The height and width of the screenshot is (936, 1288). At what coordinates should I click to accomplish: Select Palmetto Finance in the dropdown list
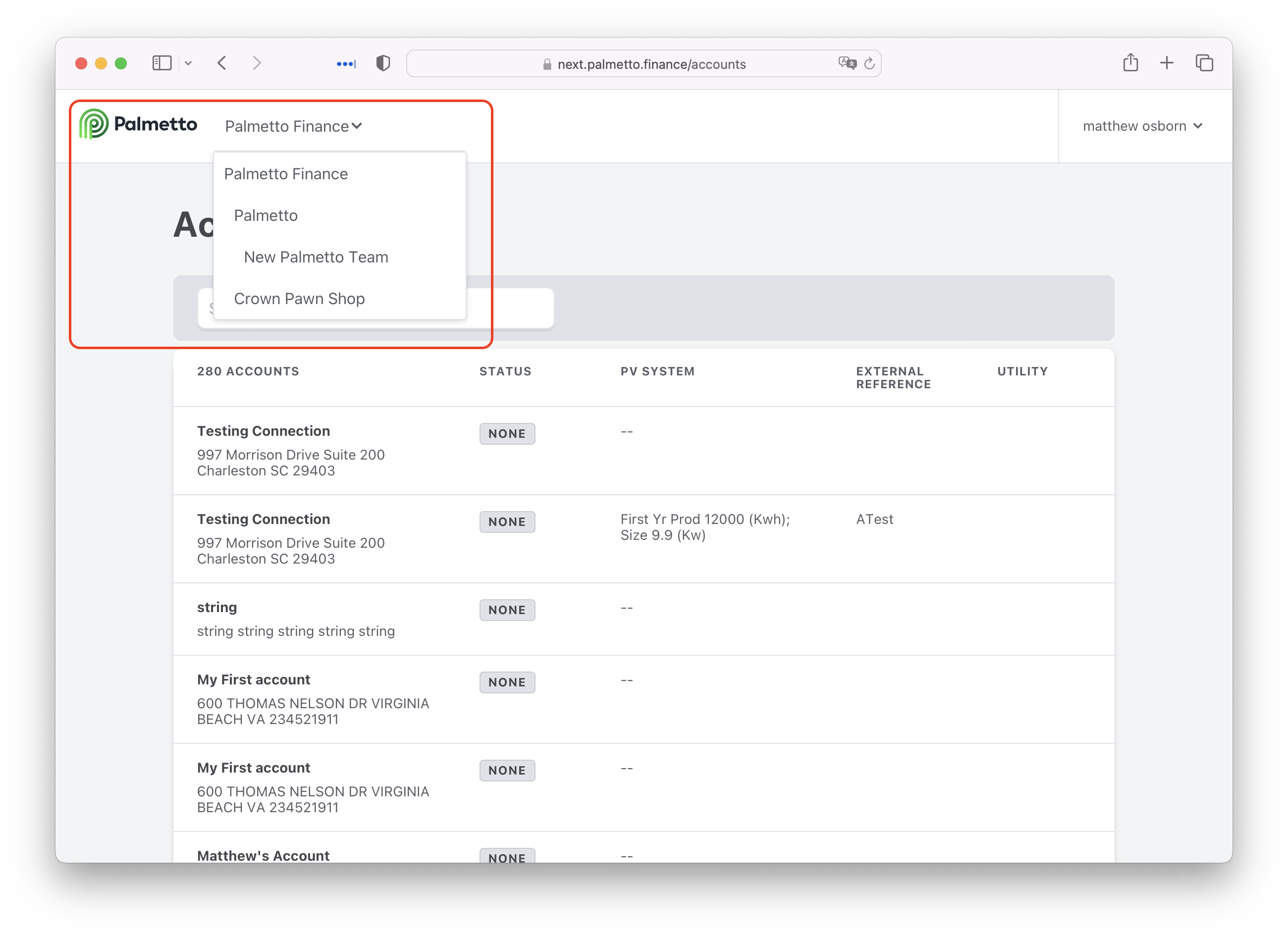286,174
